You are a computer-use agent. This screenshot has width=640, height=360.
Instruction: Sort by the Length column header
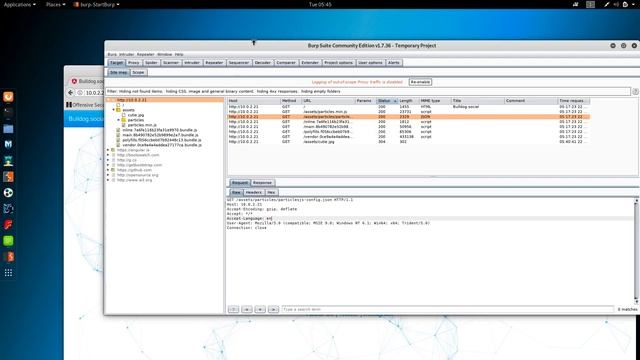[408, 101]
